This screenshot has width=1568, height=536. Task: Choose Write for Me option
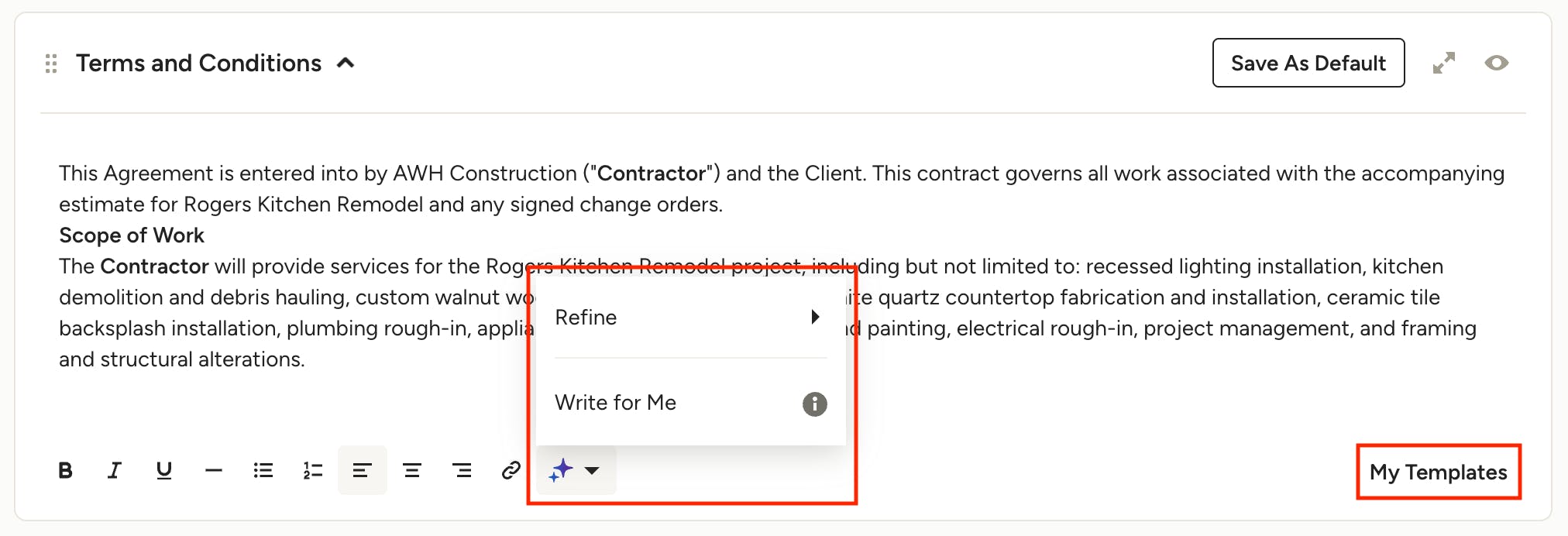(x=615, y=403)
